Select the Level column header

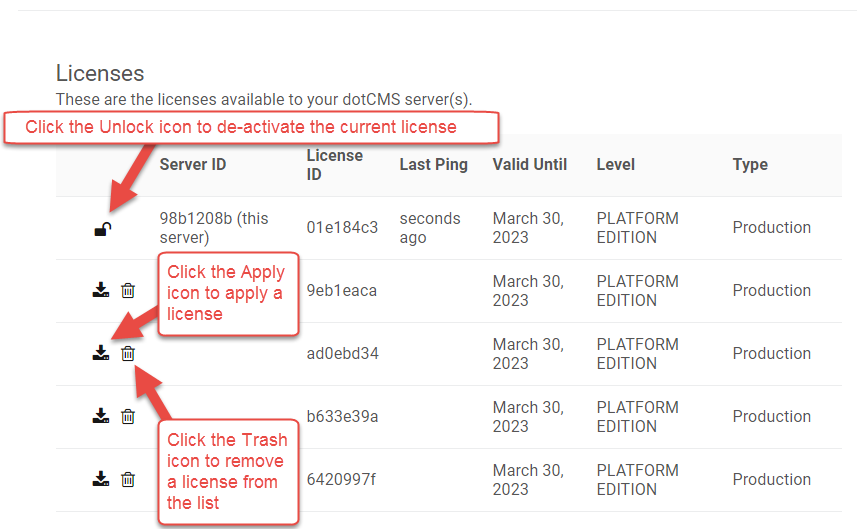point(615,165)
